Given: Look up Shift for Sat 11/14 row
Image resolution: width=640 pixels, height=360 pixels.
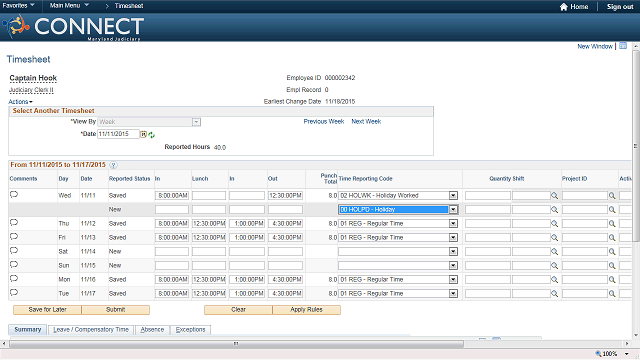Looking at the screenshot, I should coord(554,251).
